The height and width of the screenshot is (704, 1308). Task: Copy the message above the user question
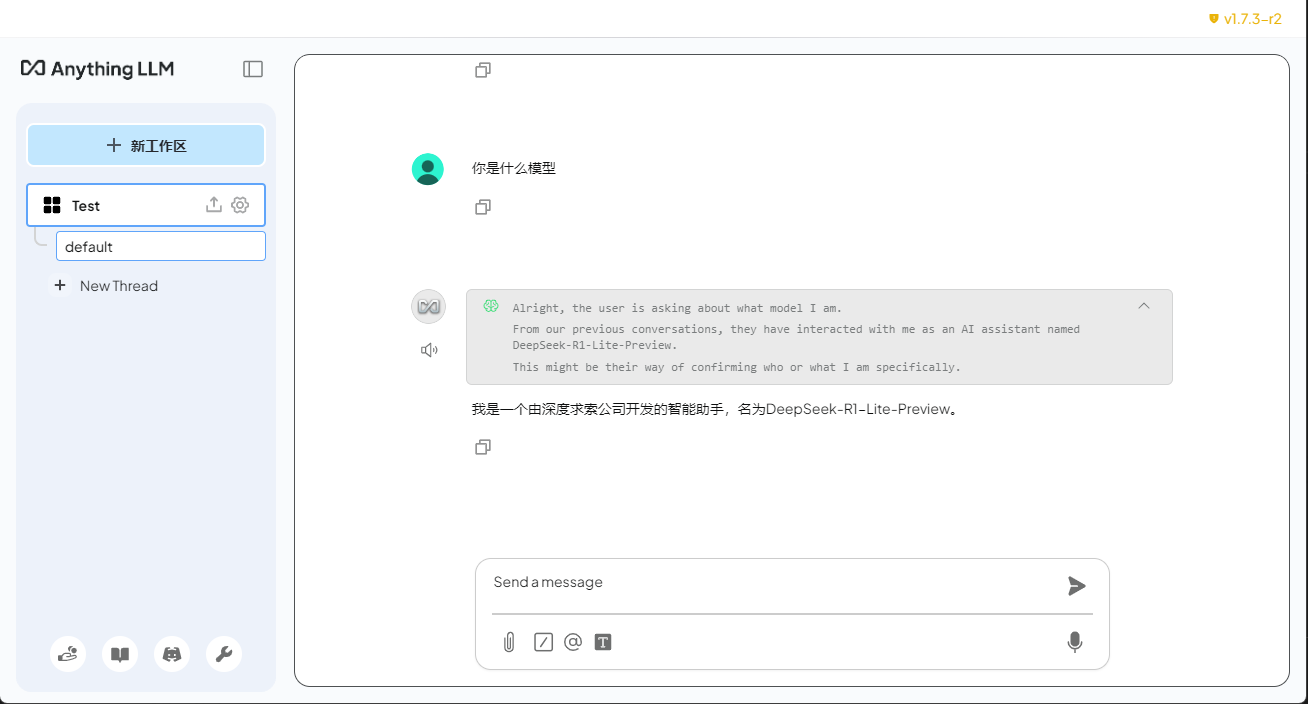(x=483, y=70)
